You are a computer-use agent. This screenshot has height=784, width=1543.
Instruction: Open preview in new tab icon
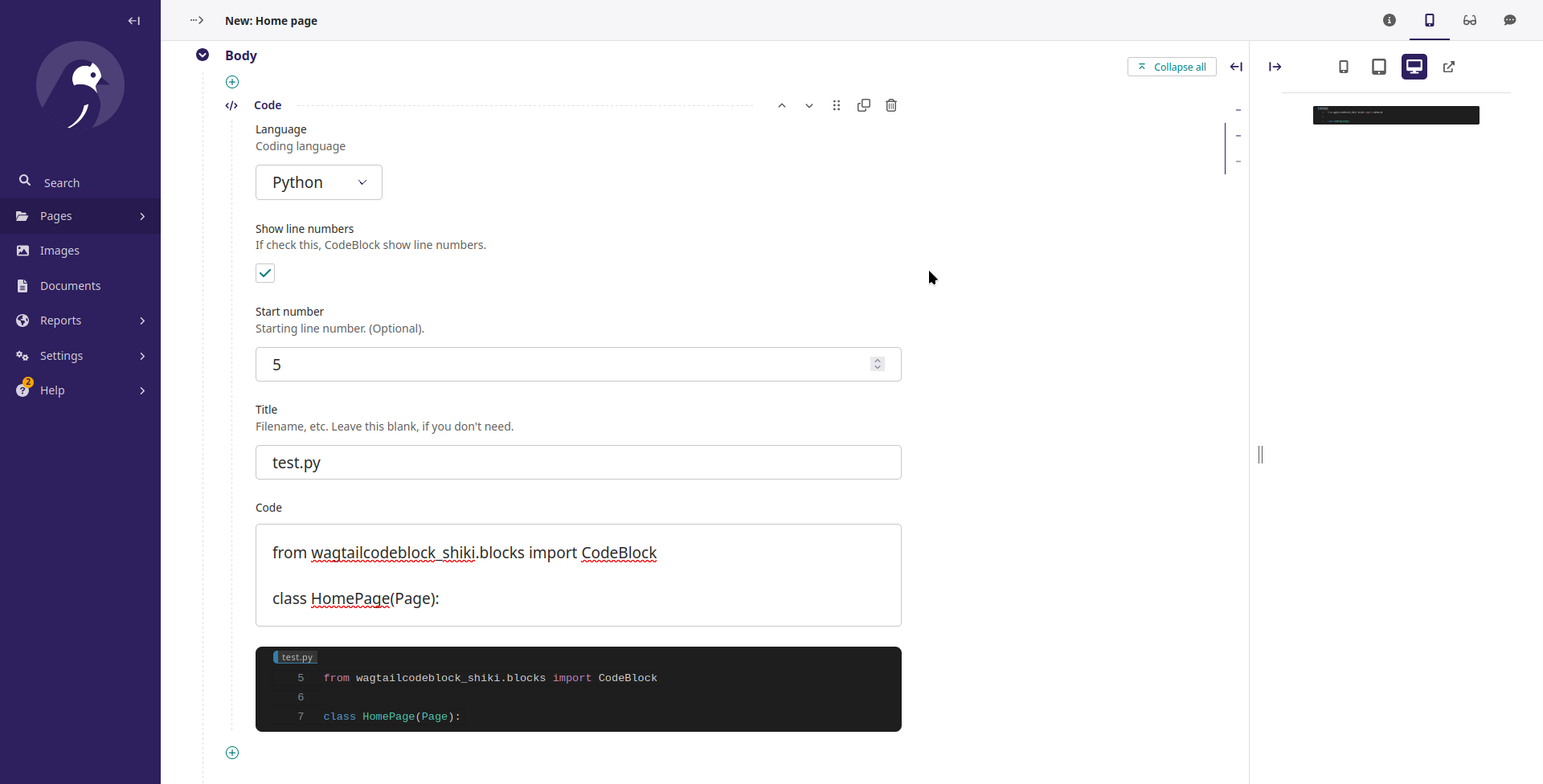click(1449, 67)
